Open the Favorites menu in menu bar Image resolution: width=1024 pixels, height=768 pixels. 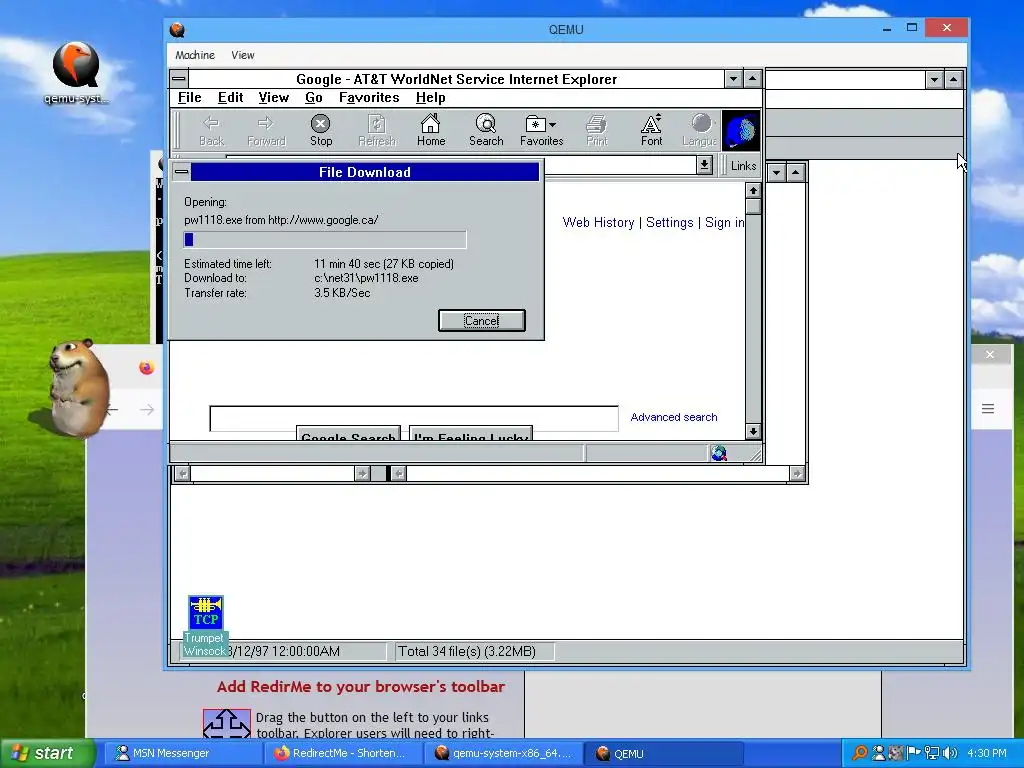tap(369, 97)
